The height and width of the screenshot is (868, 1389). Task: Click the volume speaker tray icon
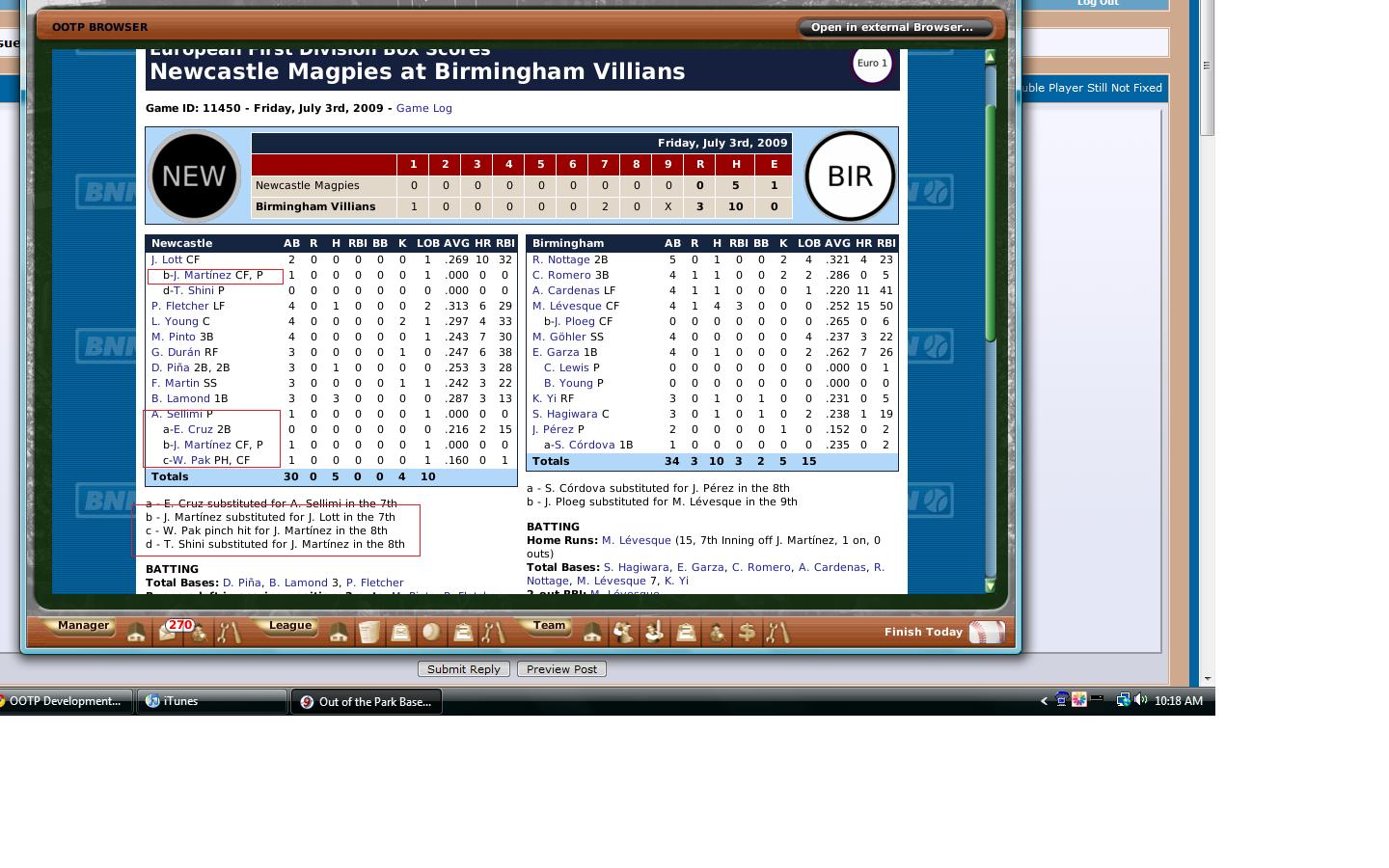pos(1140,700)
